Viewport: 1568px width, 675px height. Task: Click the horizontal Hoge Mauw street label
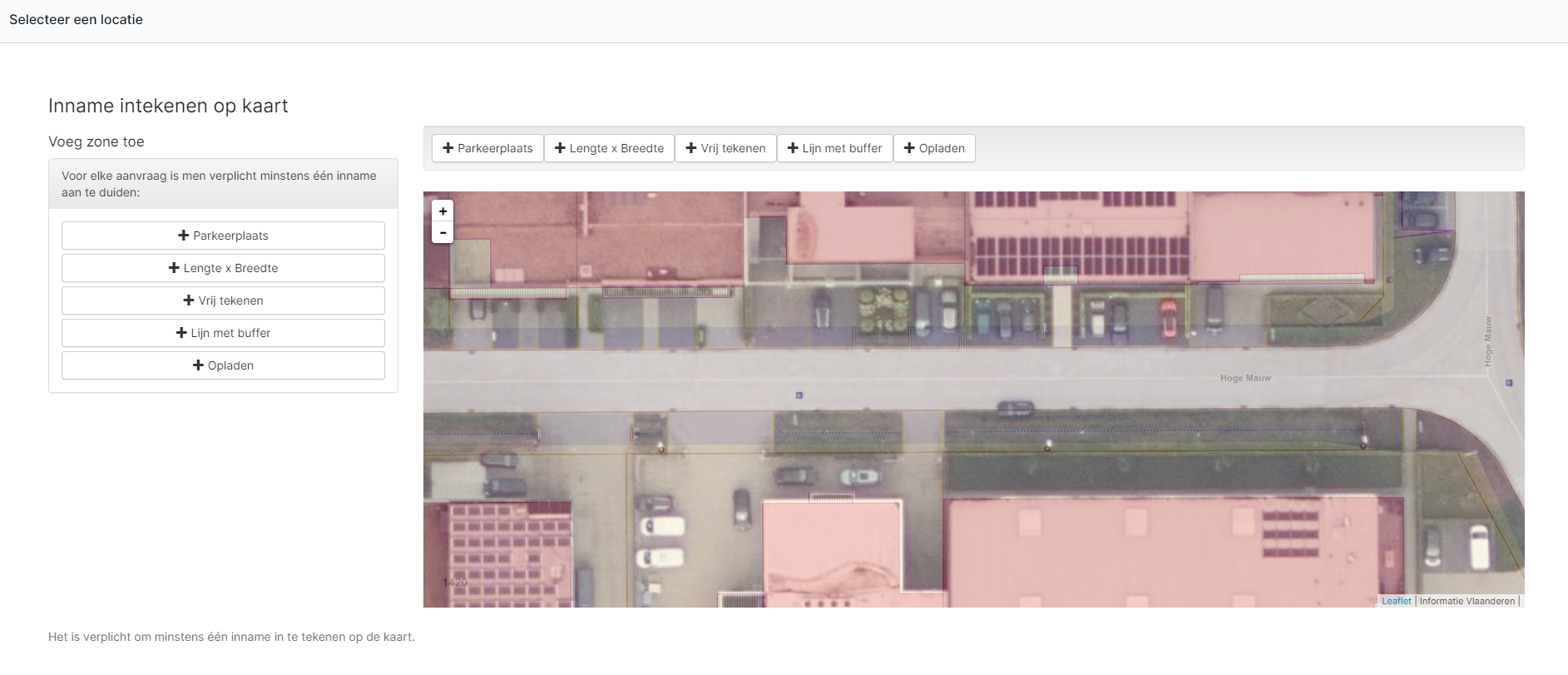coord(1245,379)
